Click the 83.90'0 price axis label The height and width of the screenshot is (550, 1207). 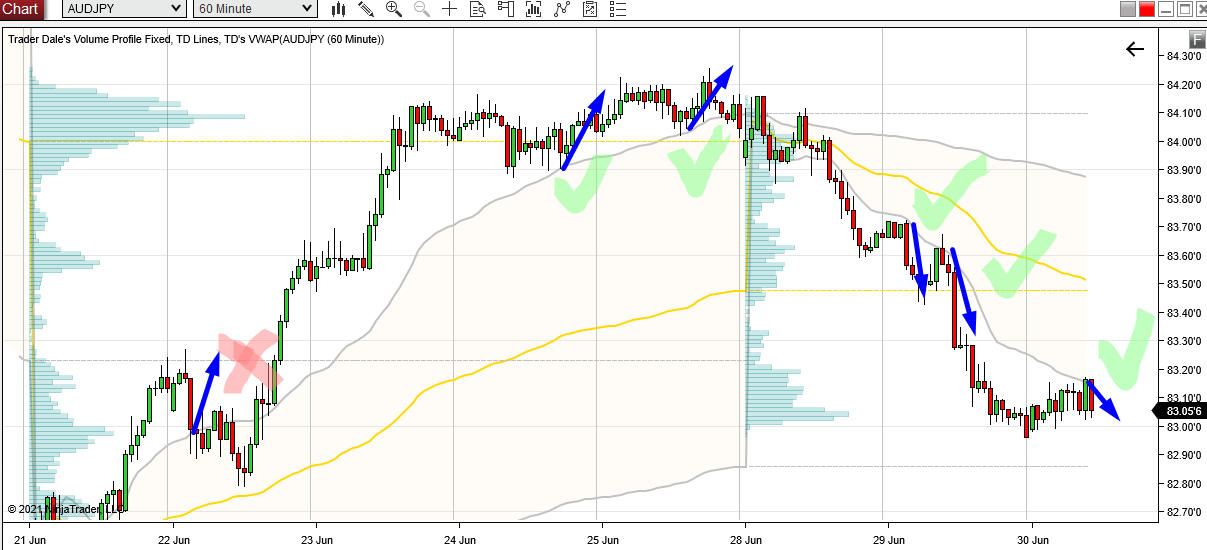pos(1183,170)
